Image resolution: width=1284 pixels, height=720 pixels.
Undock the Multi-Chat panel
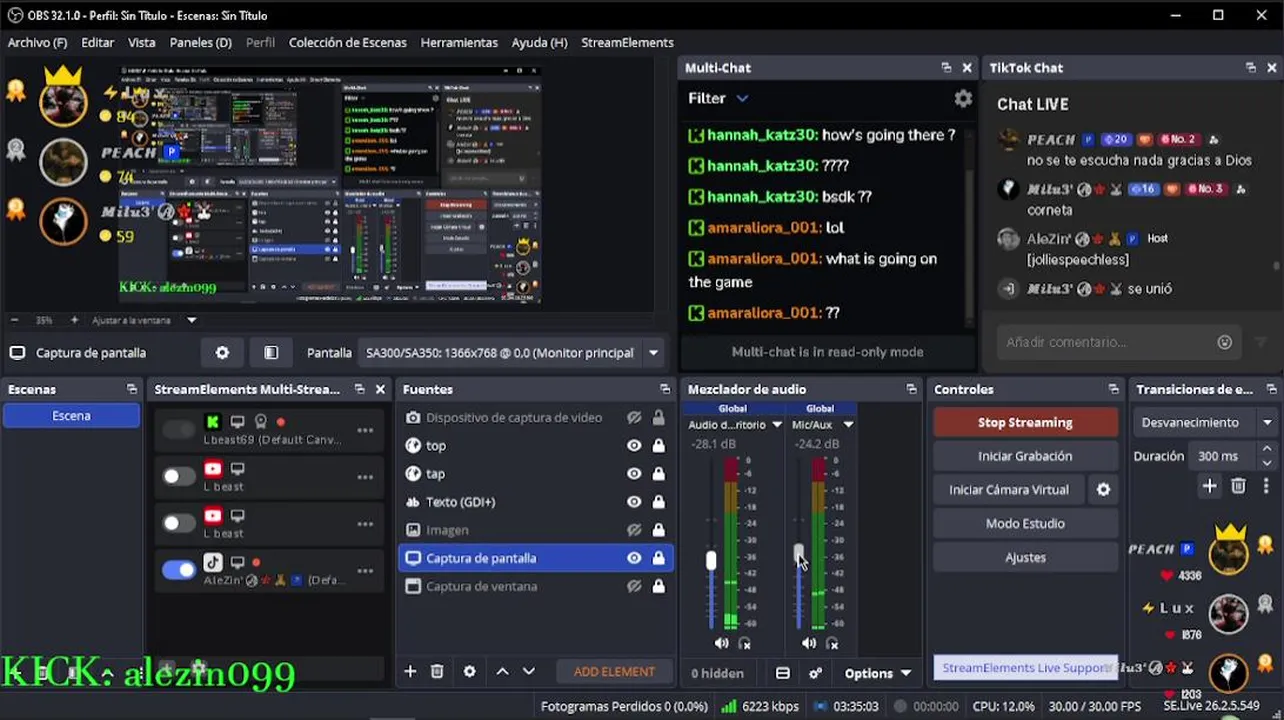click(946, 68)
